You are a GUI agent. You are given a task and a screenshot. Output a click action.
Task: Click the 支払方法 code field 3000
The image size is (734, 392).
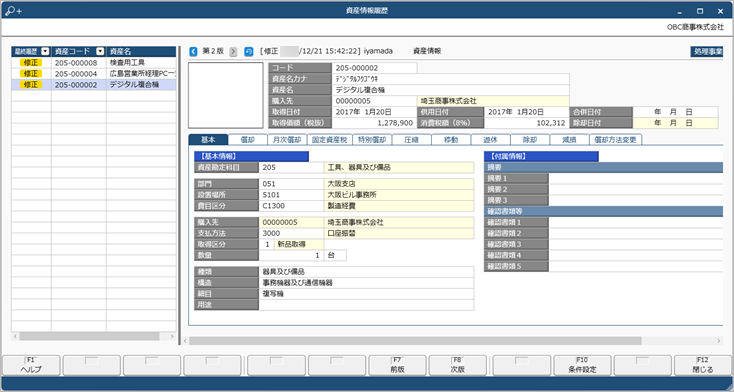[291, 233]
